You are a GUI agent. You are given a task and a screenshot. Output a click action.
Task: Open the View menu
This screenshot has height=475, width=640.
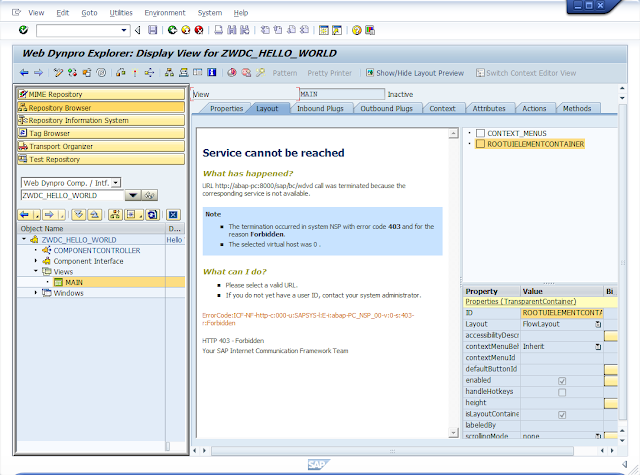(36, 13)
